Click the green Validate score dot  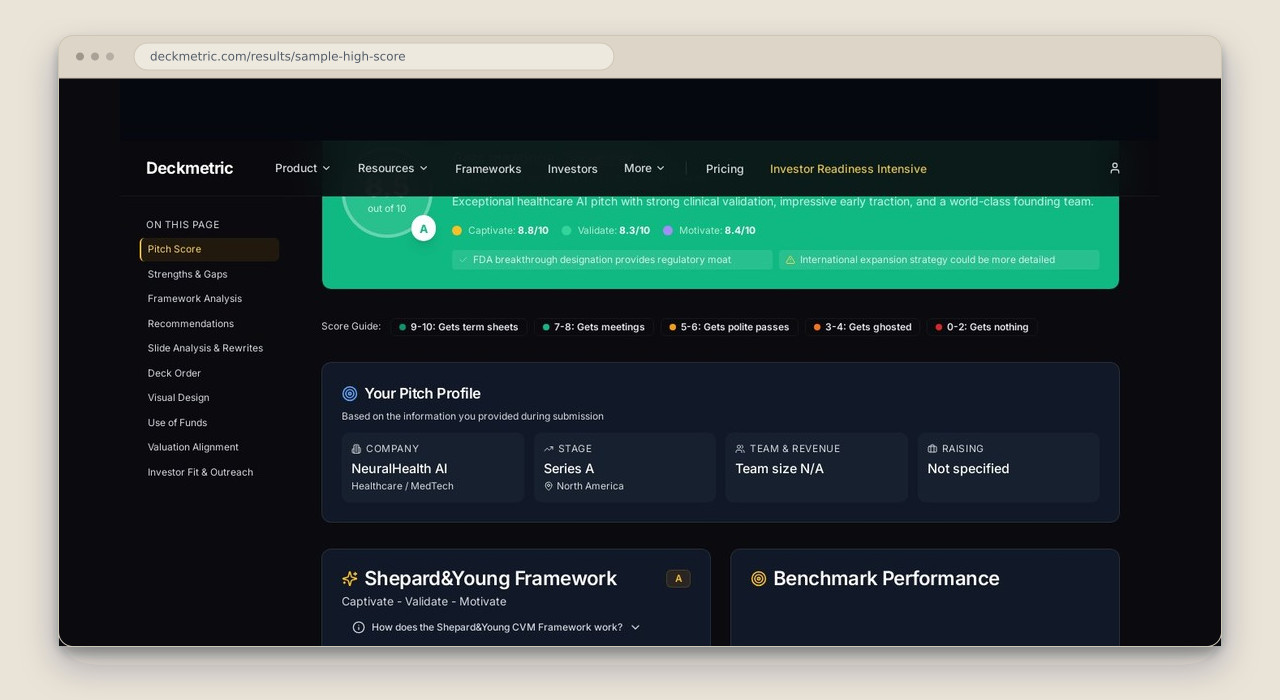tap(566, 230)
